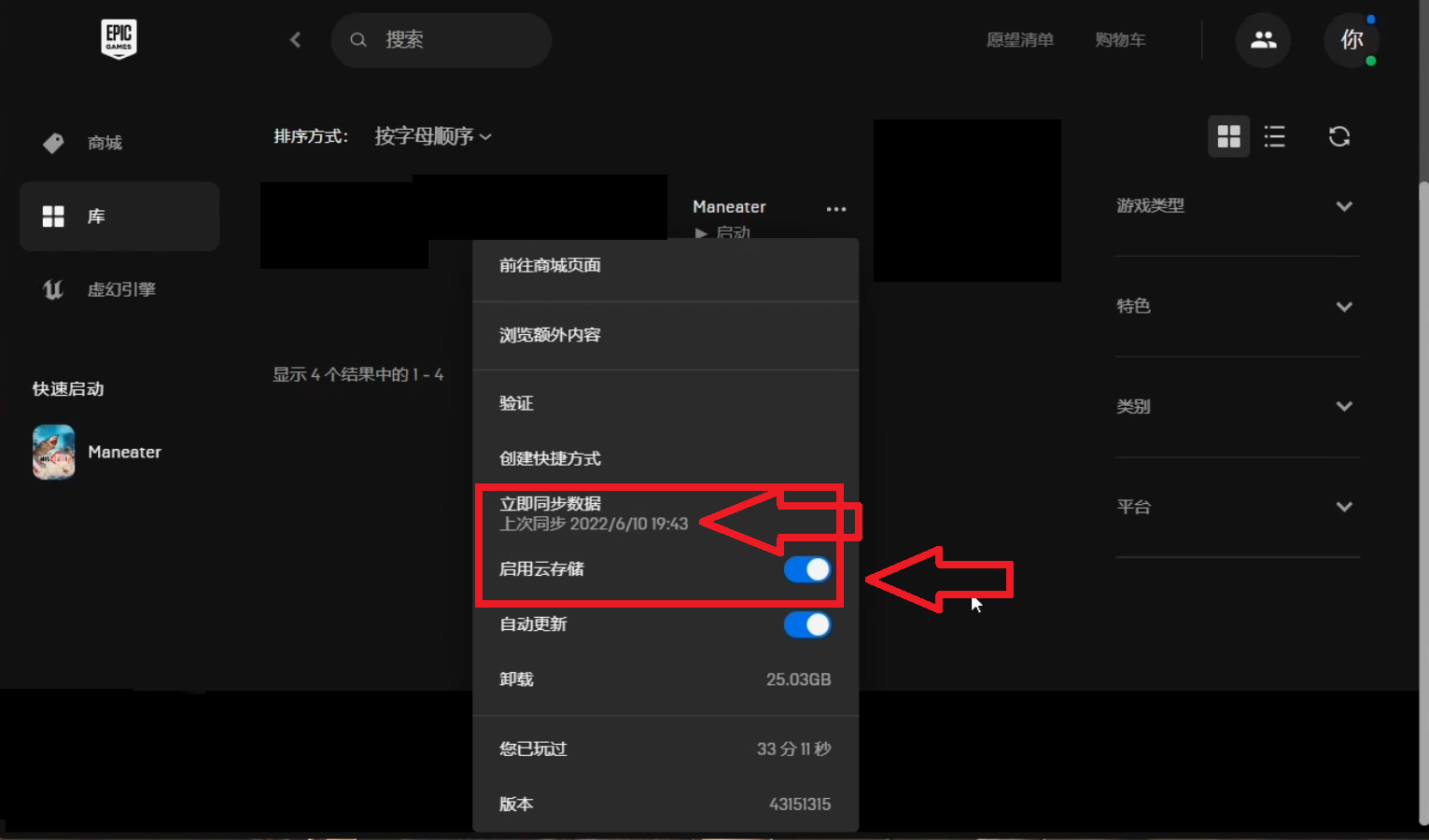1429x840 pixels.
Task: Click the Maneater three-dots menu
Action: (x=836, y=209)
